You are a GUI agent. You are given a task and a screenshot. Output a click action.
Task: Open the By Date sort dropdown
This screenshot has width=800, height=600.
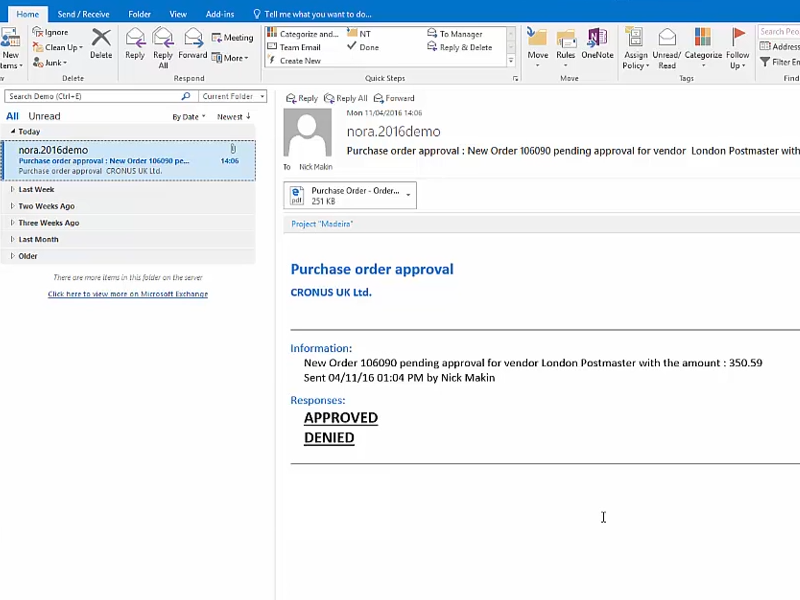click(189, 117)
